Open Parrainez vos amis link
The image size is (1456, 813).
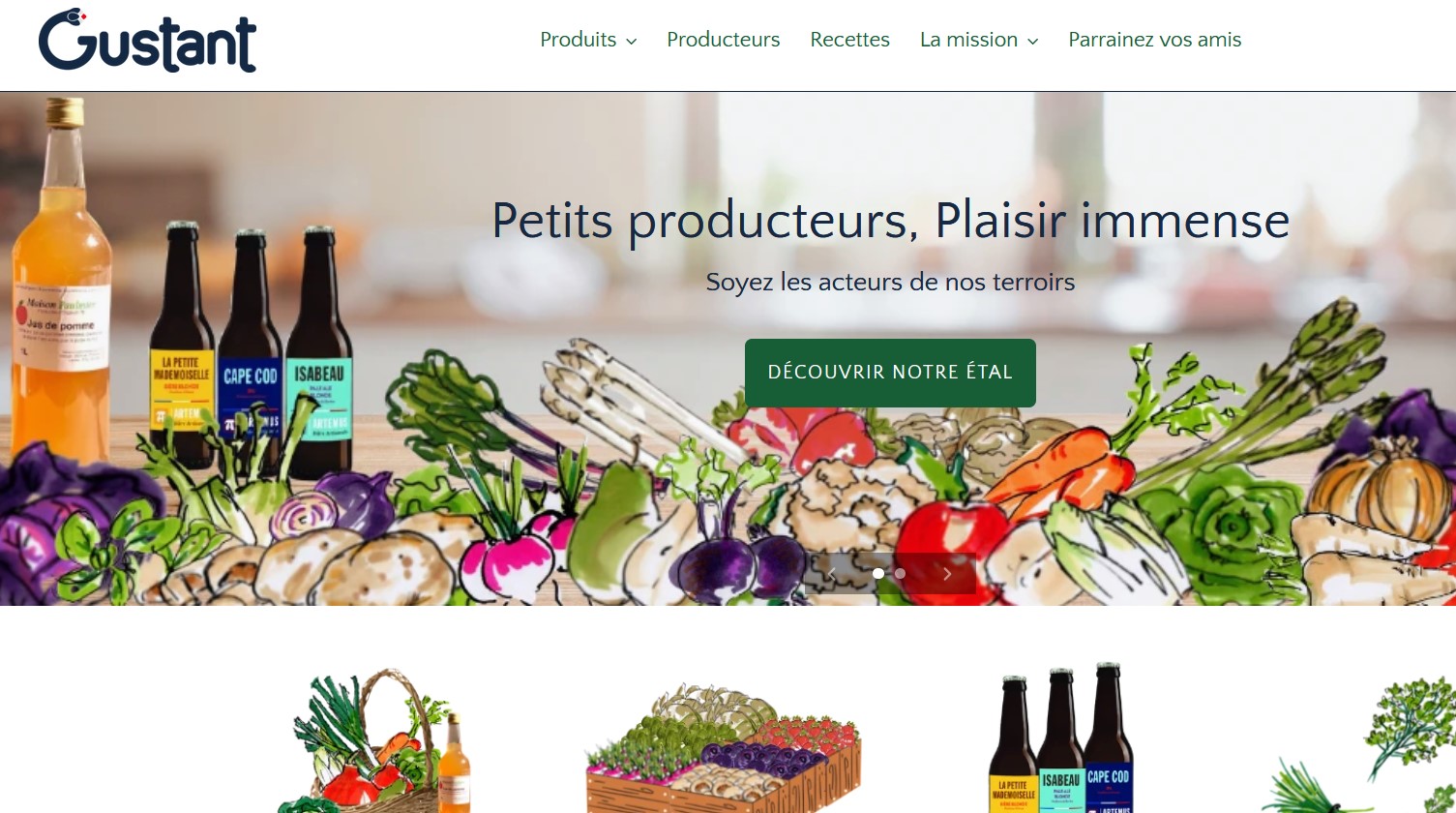coord(1155,40)
